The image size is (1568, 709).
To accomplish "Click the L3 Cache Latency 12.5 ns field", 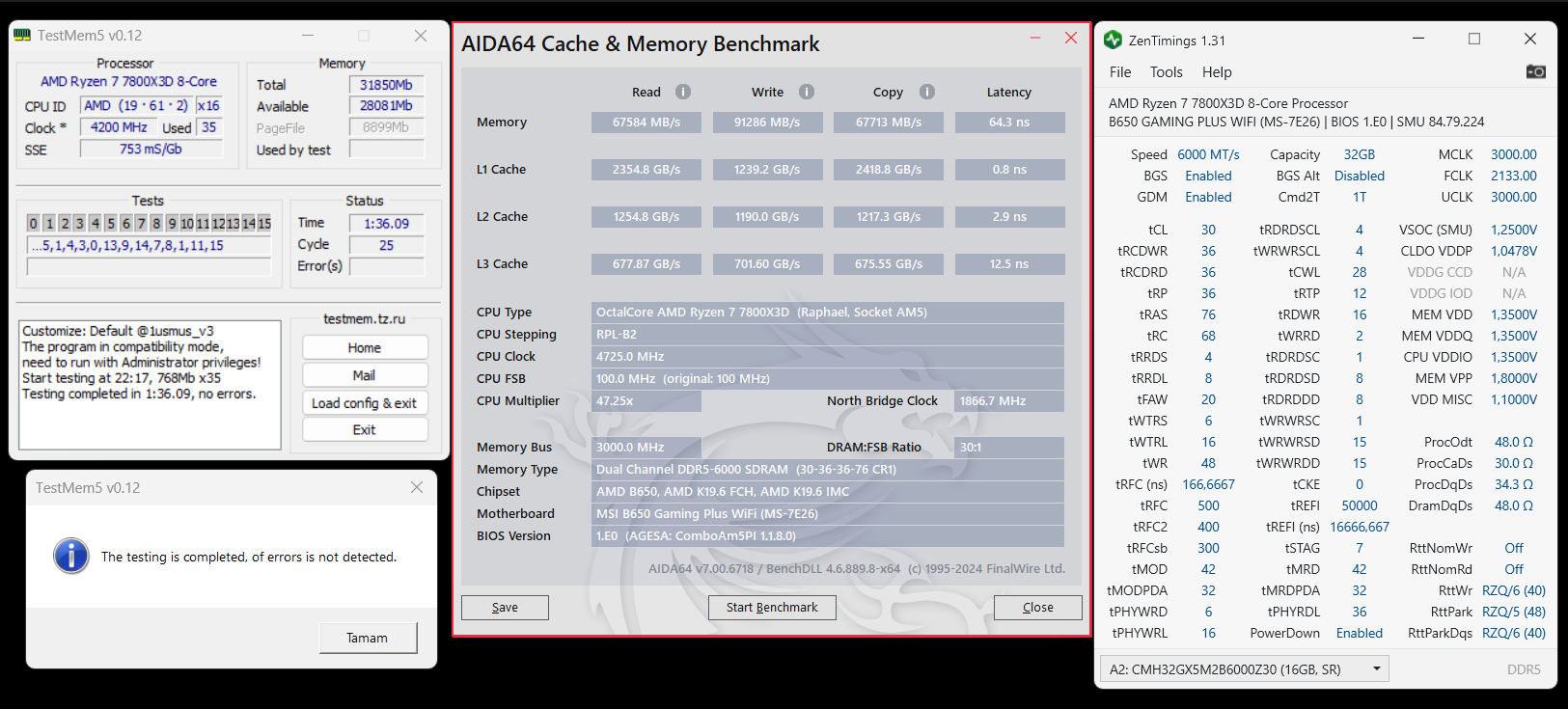I will 1009,264.
